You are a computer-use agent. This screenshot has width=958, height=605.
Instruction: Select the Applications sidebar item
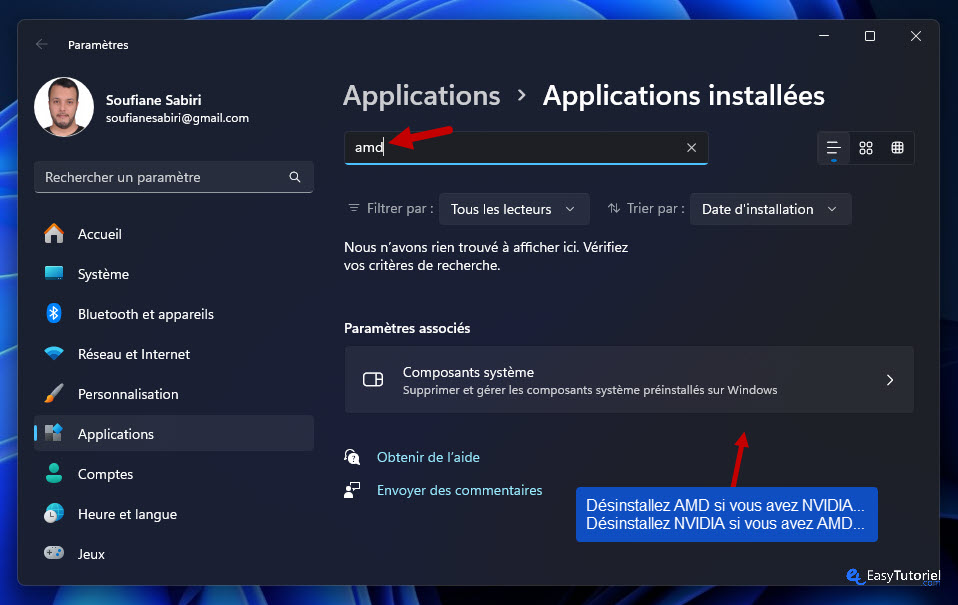pyautogui.click(x=174, y=434)
